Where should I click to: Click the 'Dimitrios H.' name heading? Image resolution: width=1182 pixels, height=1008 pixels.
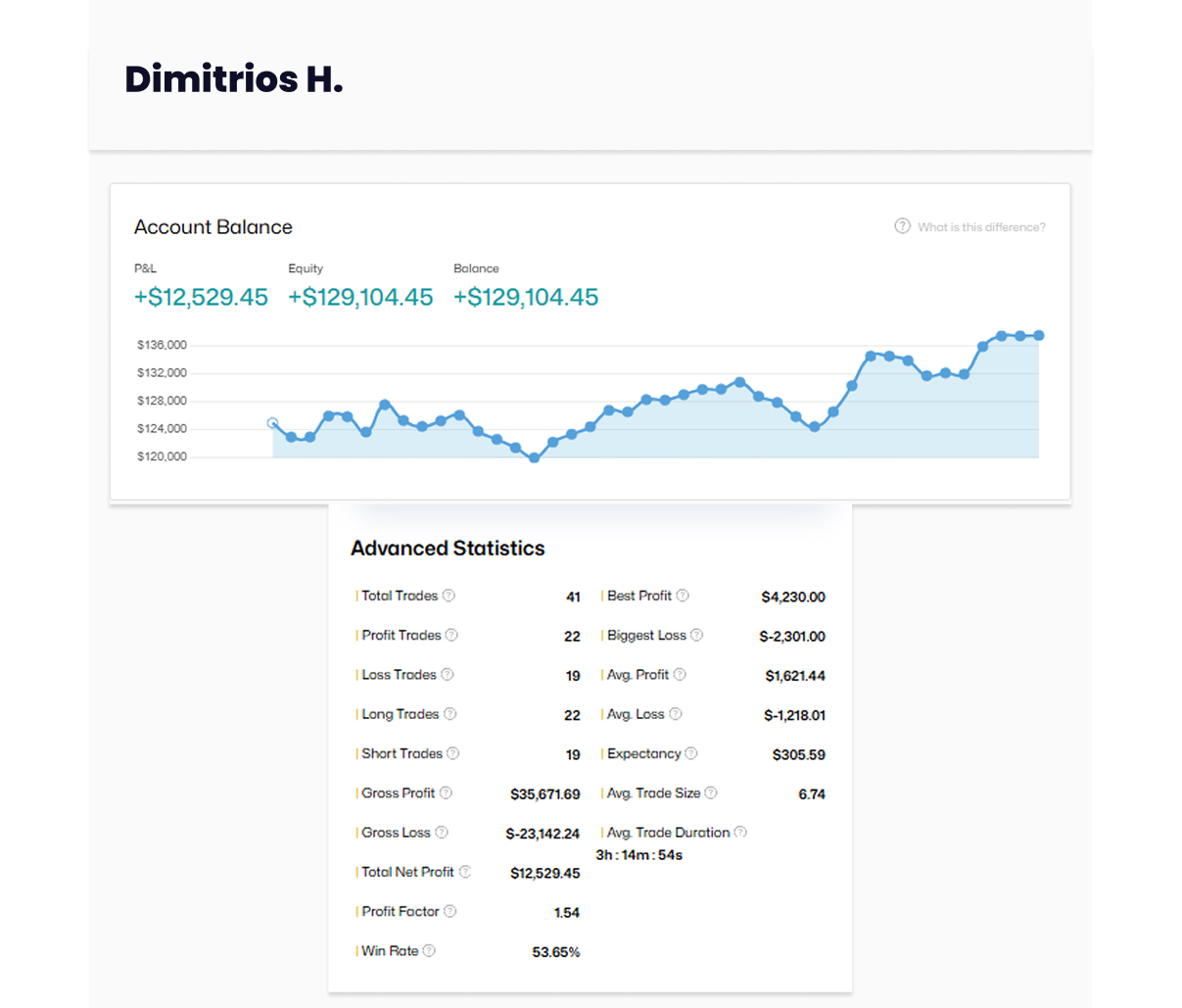[234, 78]
